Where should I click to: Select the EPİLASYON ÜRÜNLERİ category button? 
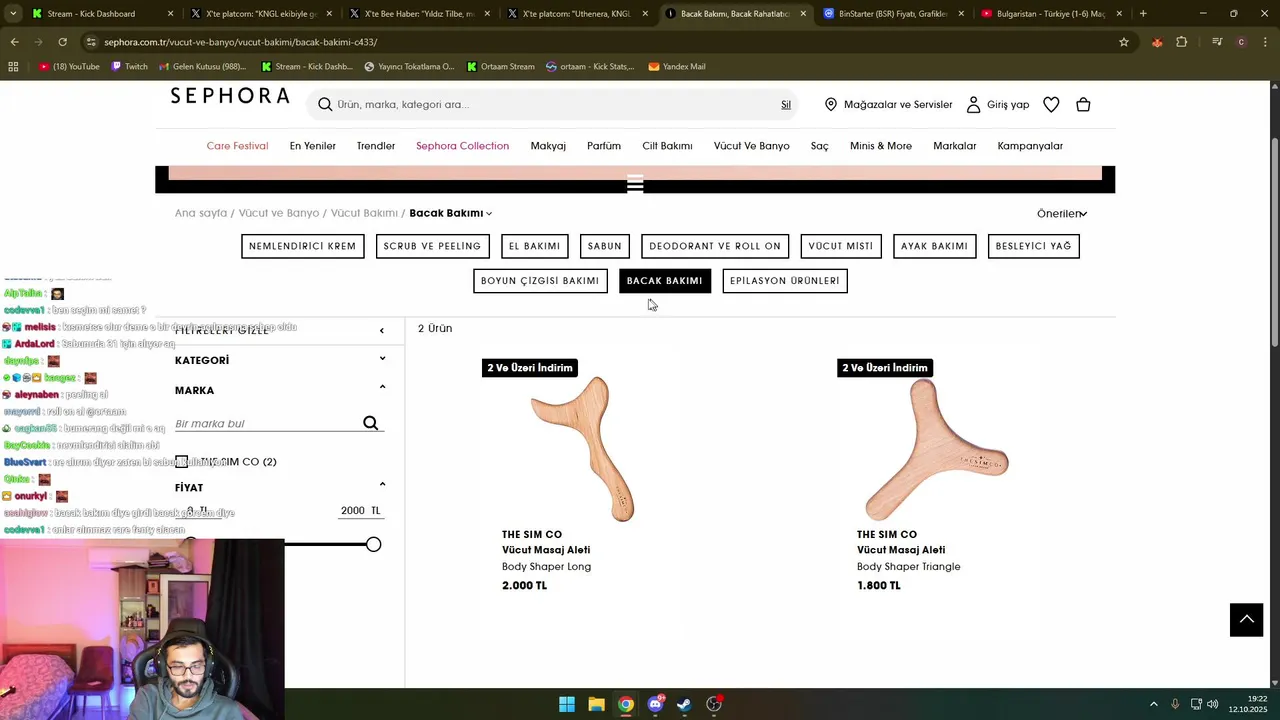click(785, 281)
